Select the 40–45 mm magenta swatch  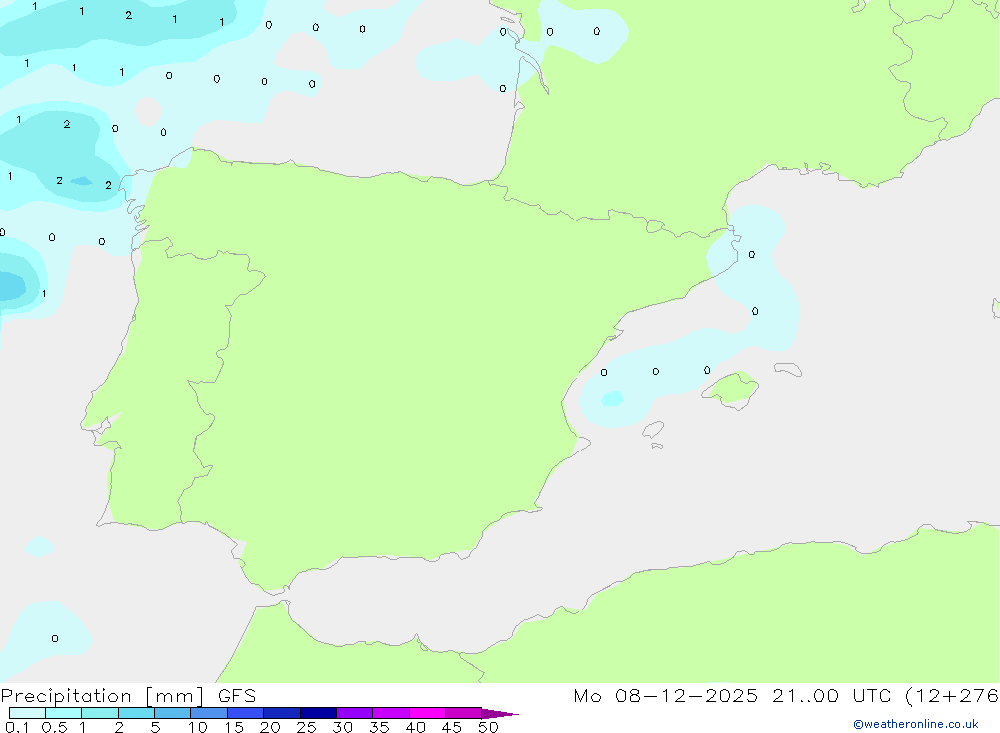[427, 713]
